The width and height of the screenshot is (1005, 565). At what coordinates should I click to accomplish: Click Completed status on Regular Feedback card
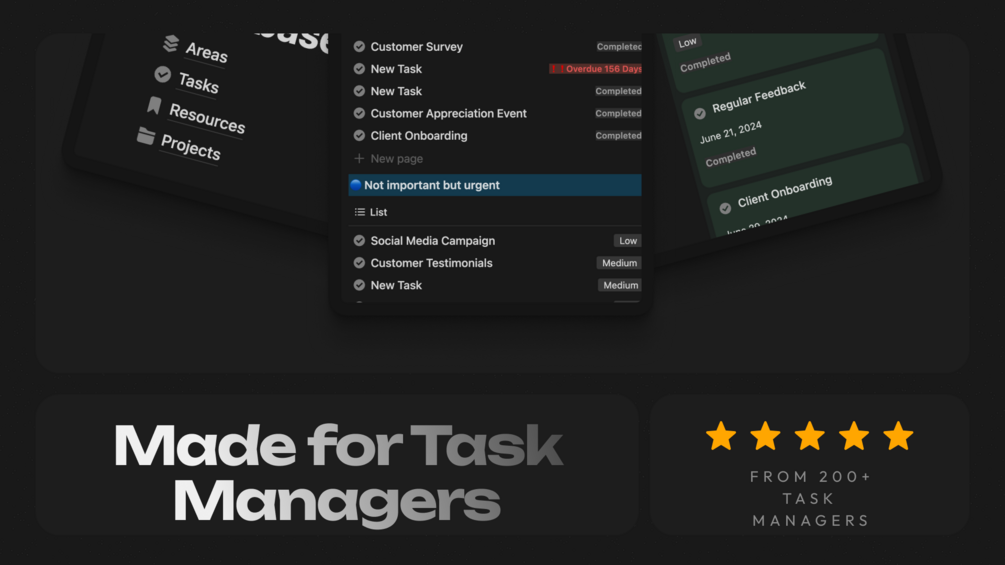click(731, 157)
